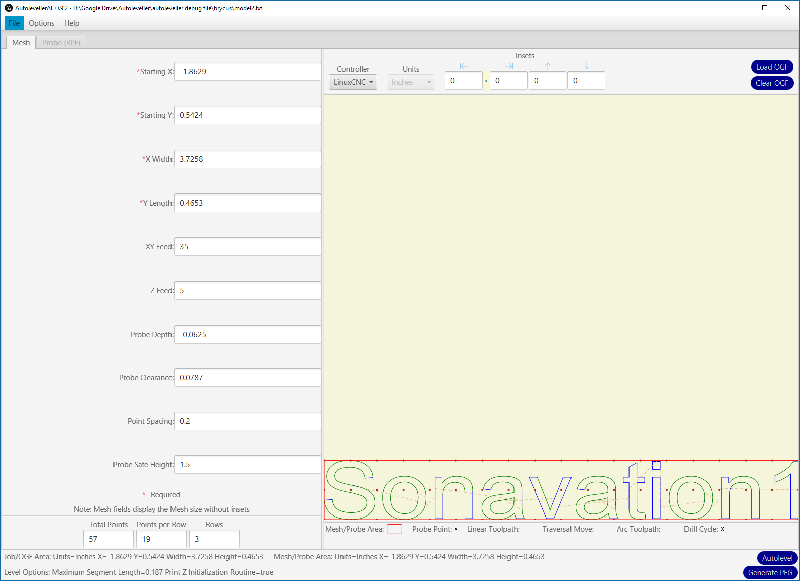The height and width of the screenshot is (581, 800).
Task: Click the Autoleveller app icon in title bar
Action: tap(8, 7)
